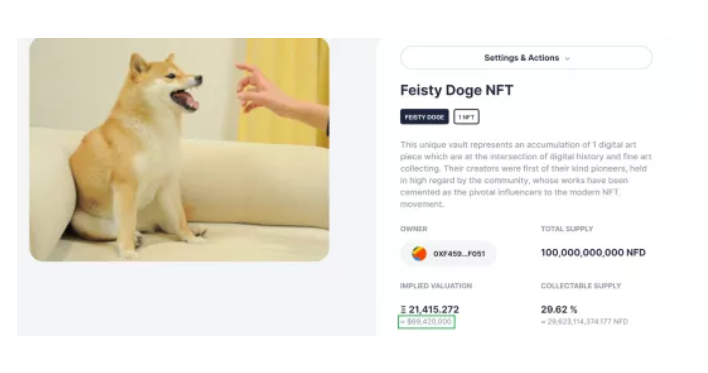Click the Ethereum symbol before 21,415.272
The width and height of the screenshot is (708, 373).
(403, 309)
